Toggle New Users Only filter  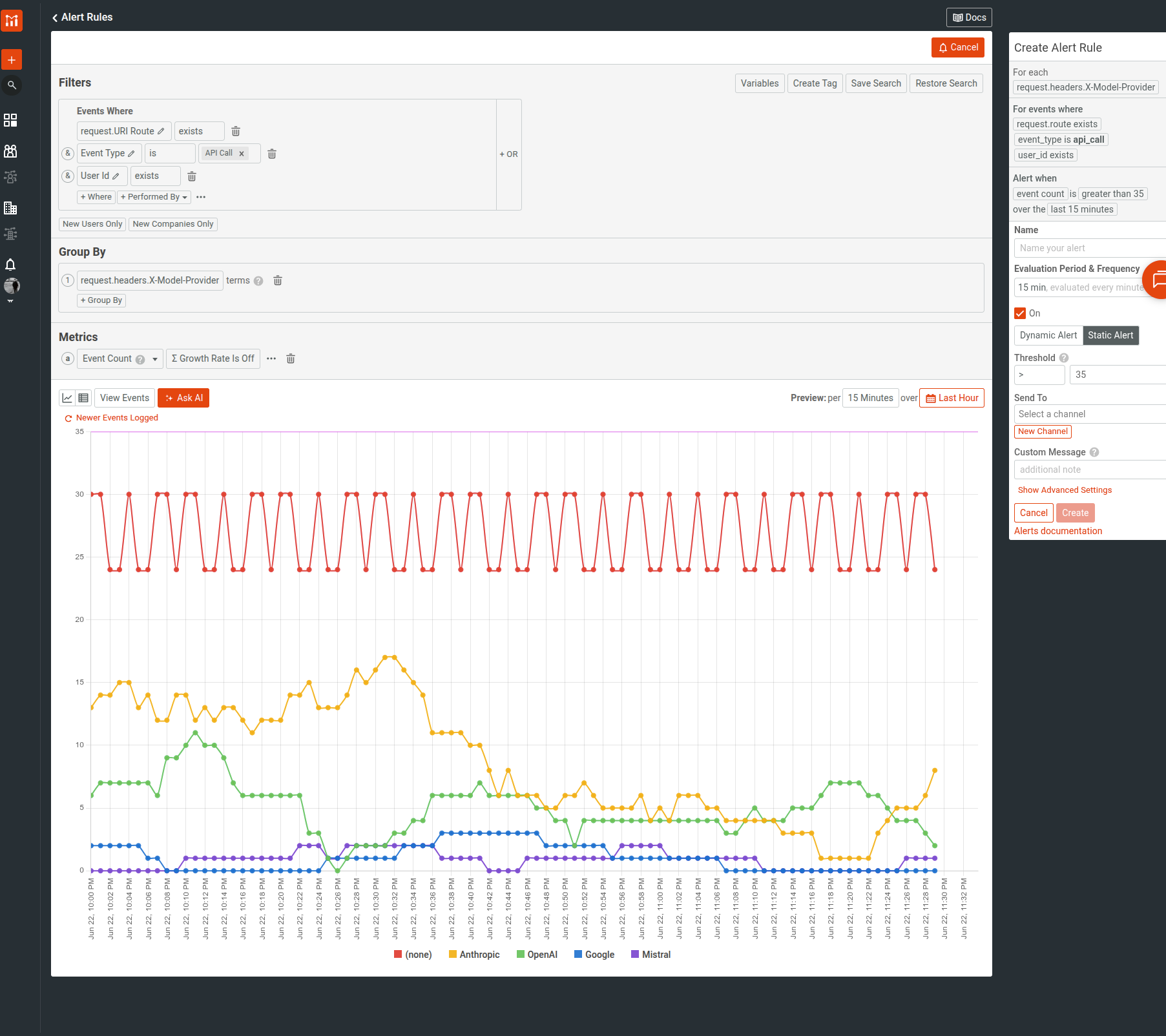[92, 224]
